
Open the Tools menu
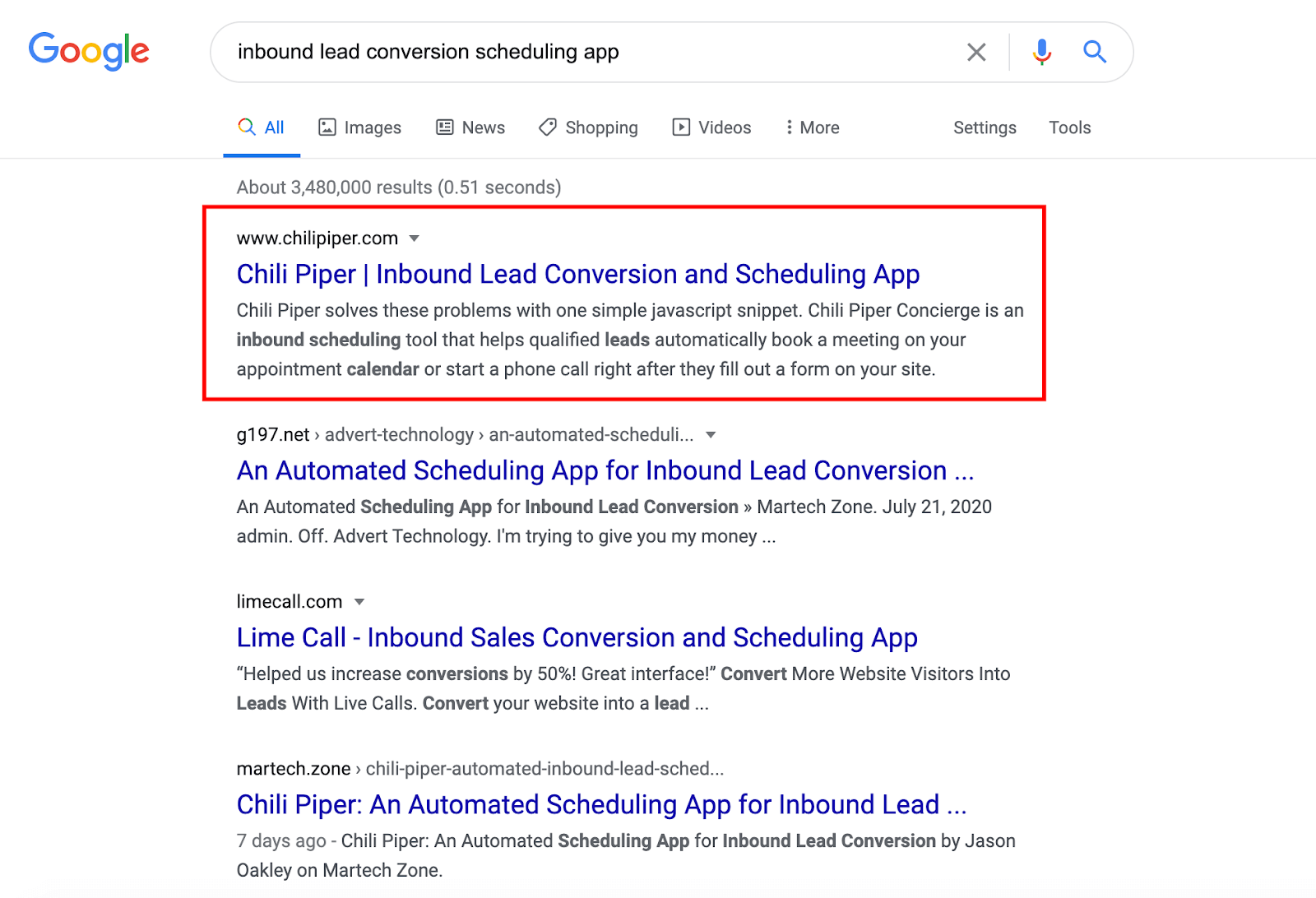(1069, 127)
